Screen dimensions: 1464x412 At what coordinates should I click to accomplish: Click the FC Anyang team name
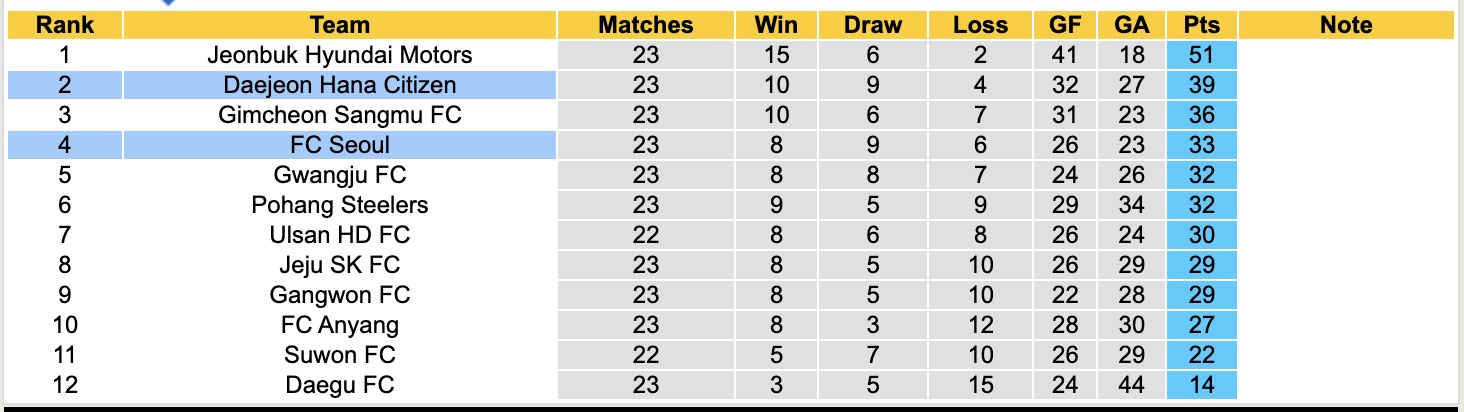(x=339, y=325)
